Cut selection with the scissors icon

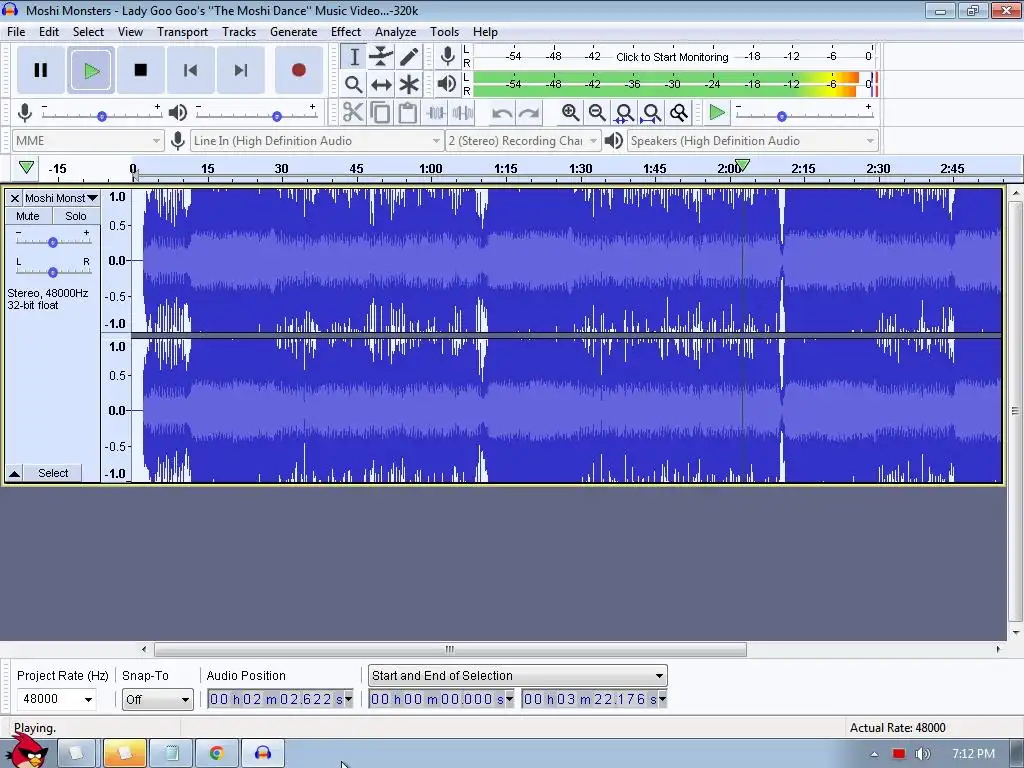[x=353, y=113]
